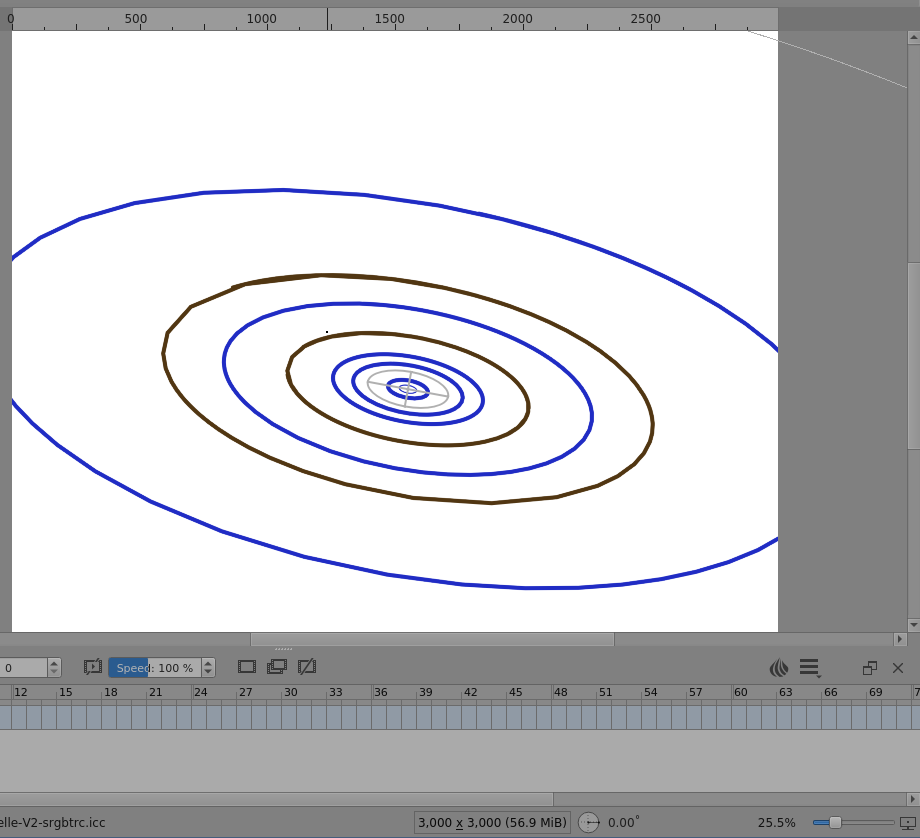Add a duplicate frame
This screenshot has height=838, width=920.
point(277,667)
